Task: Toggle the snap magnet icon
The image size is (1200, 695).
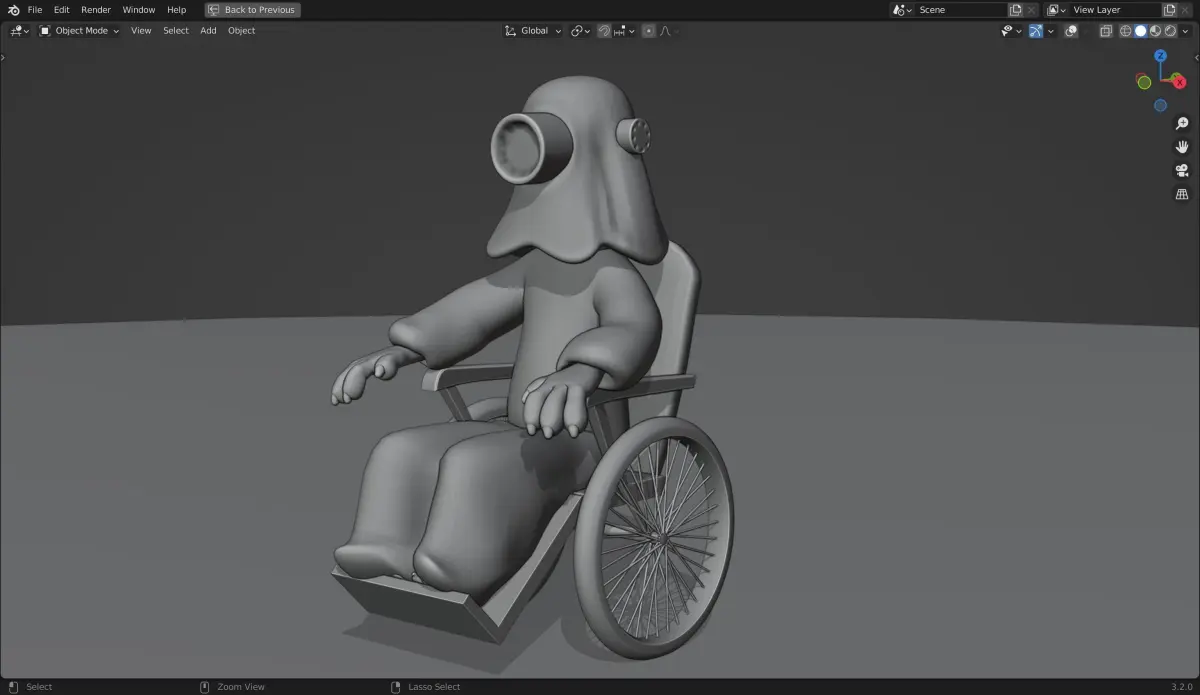Action: tap(604, 31)
